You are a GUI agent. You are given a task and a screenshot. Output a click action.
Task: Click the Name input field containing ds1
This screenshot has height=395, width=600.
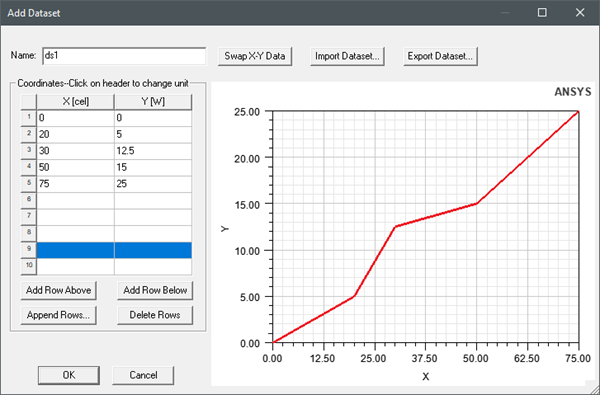[x=124, y=56]
